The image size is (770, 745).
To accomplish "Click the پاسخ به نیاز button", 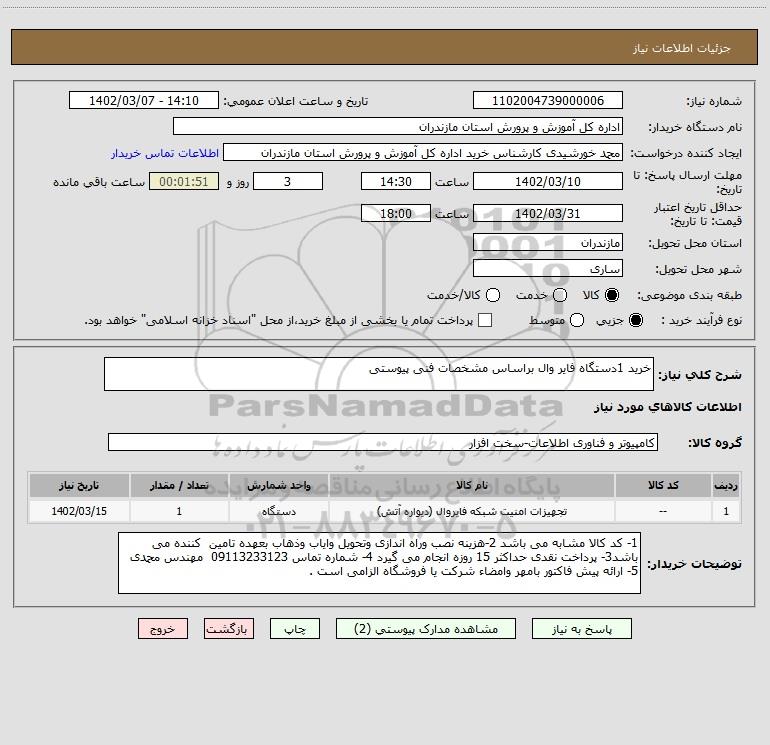I will point(581,629).
